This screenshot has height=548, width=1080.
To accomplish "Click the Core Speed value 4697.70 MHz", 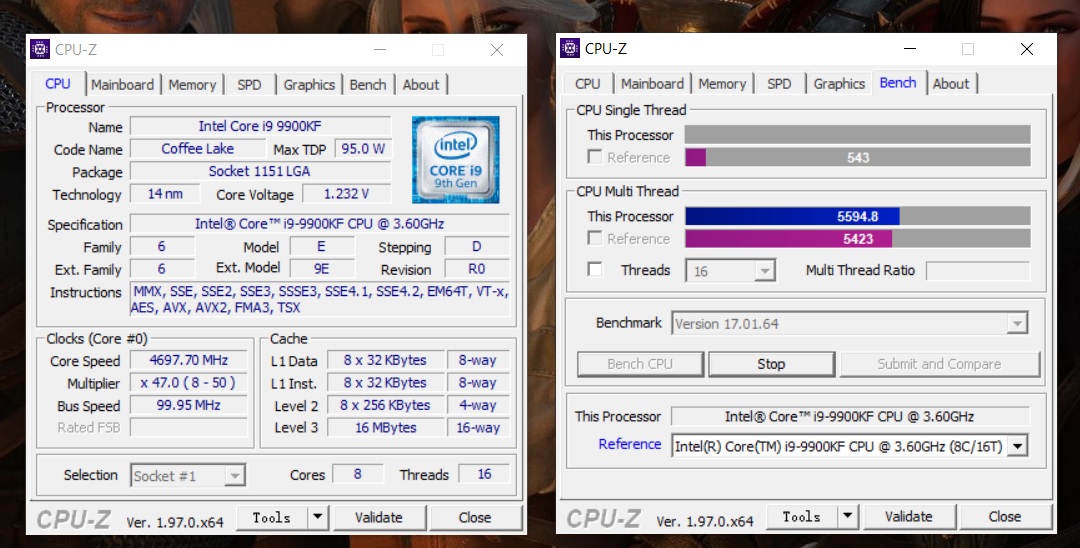I will [189, 360].
